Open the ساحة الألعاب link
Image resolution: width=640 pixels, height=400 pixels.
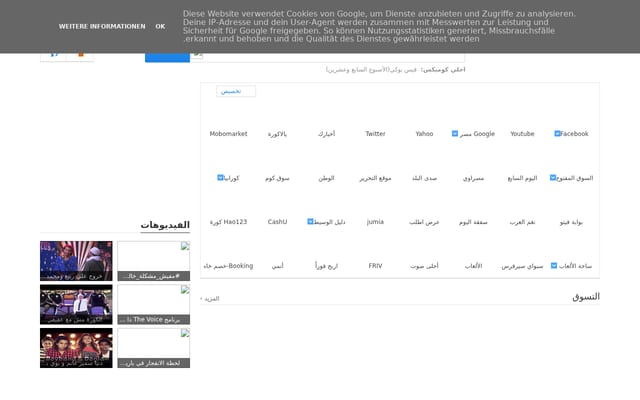(575, 266)
